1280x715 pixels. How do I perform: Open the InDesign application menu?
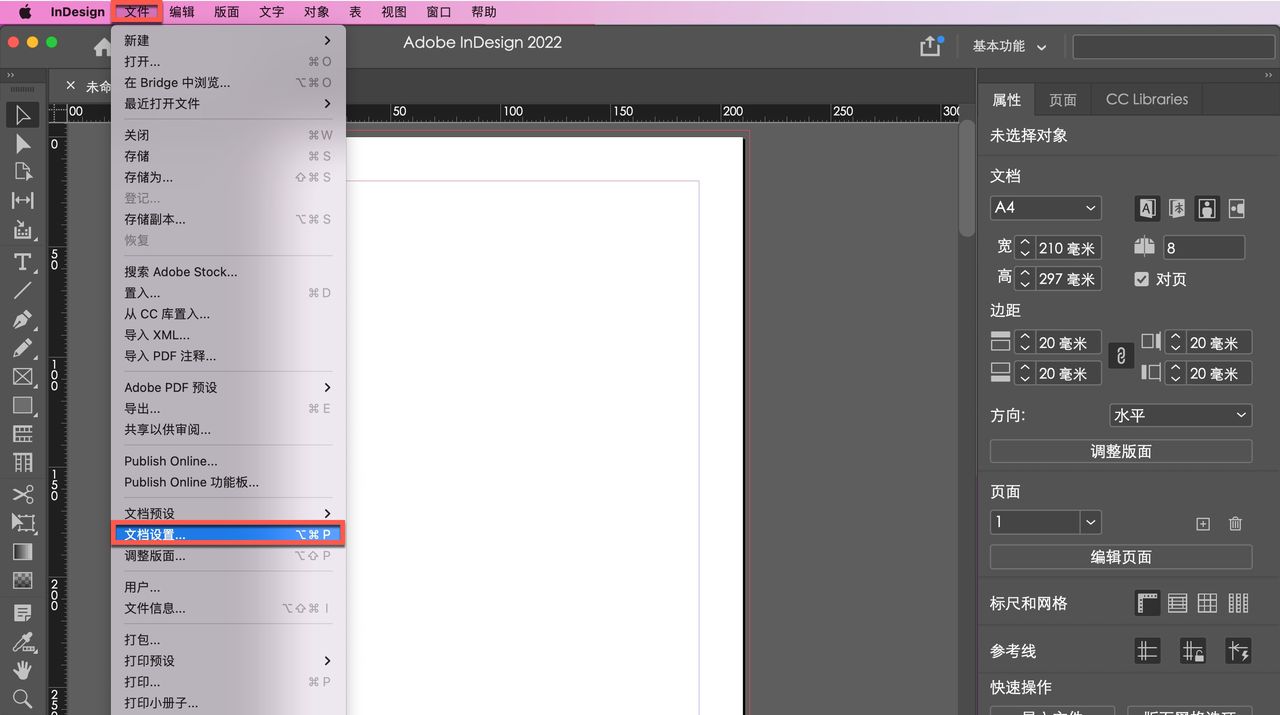tap(78, 12)
